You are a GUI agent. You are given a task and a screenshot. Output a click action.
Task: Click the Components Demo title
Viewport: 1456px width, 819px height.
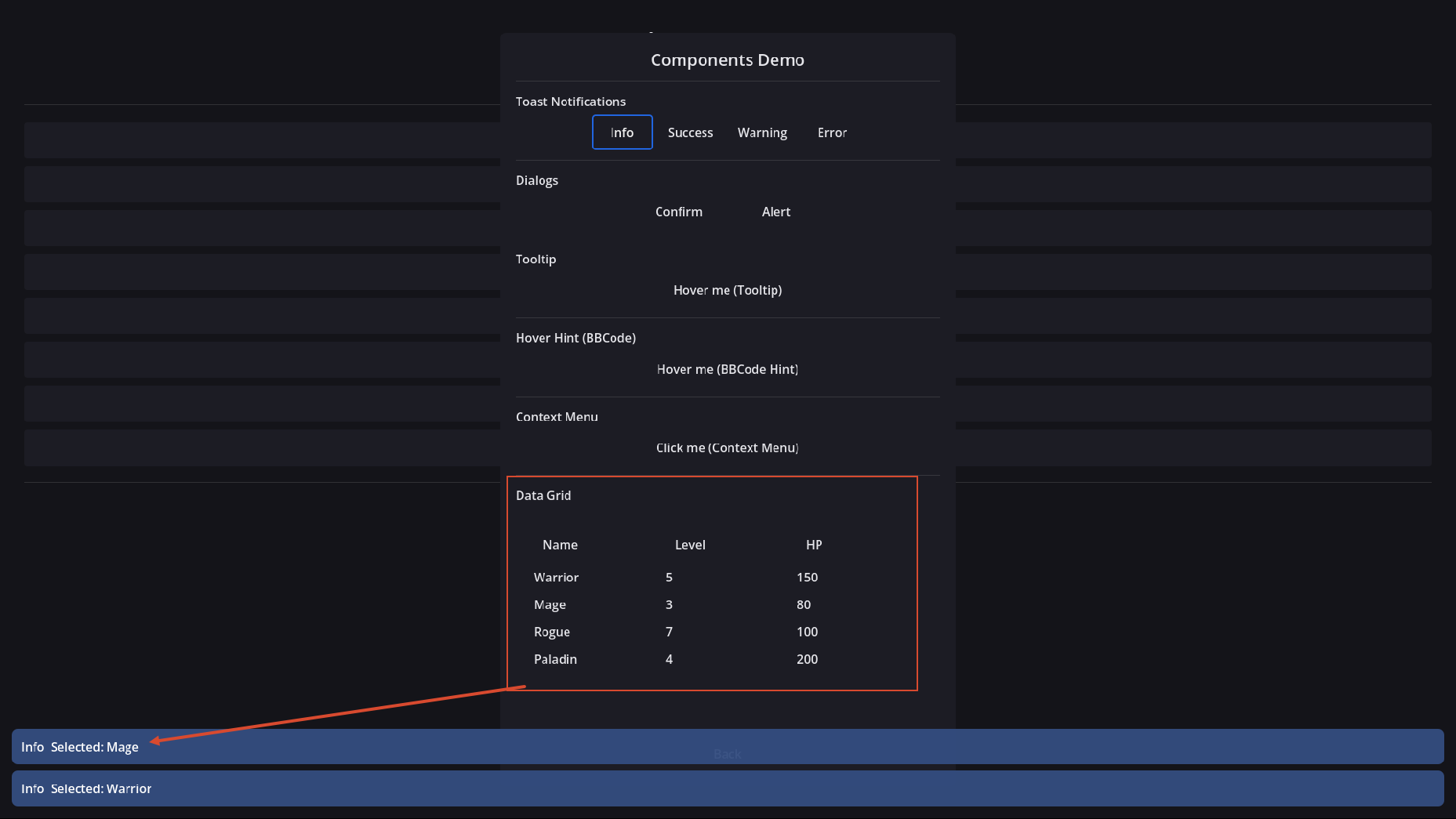click(x=728, y=60)
